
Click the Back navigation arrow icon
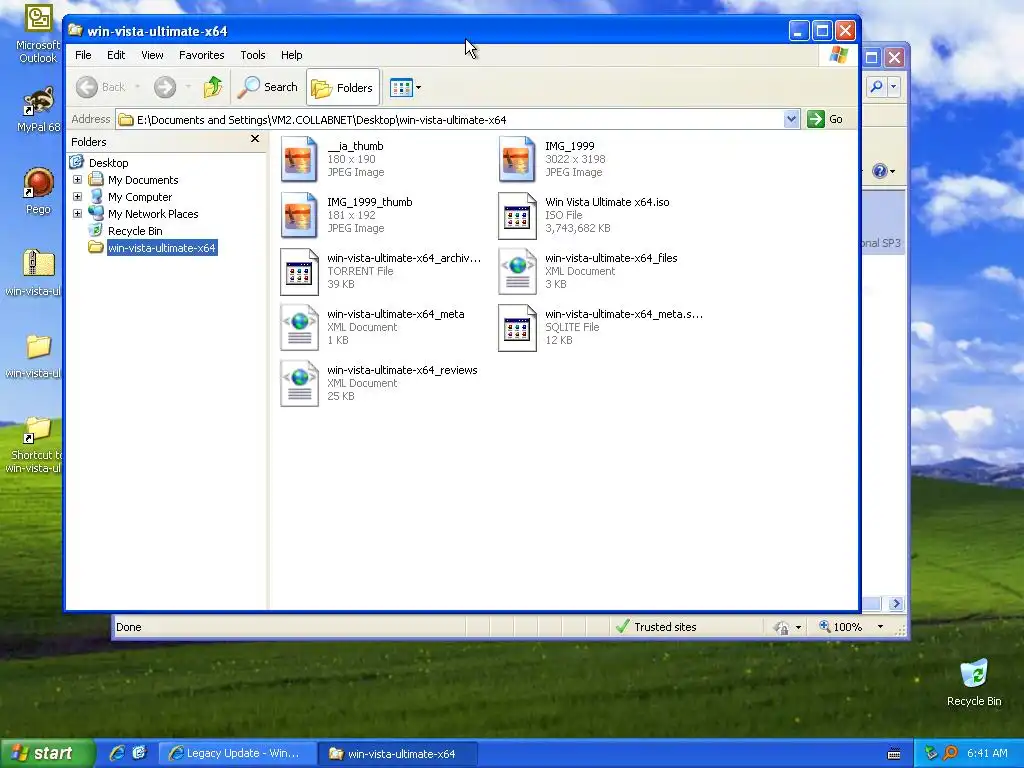coord(87,87)
